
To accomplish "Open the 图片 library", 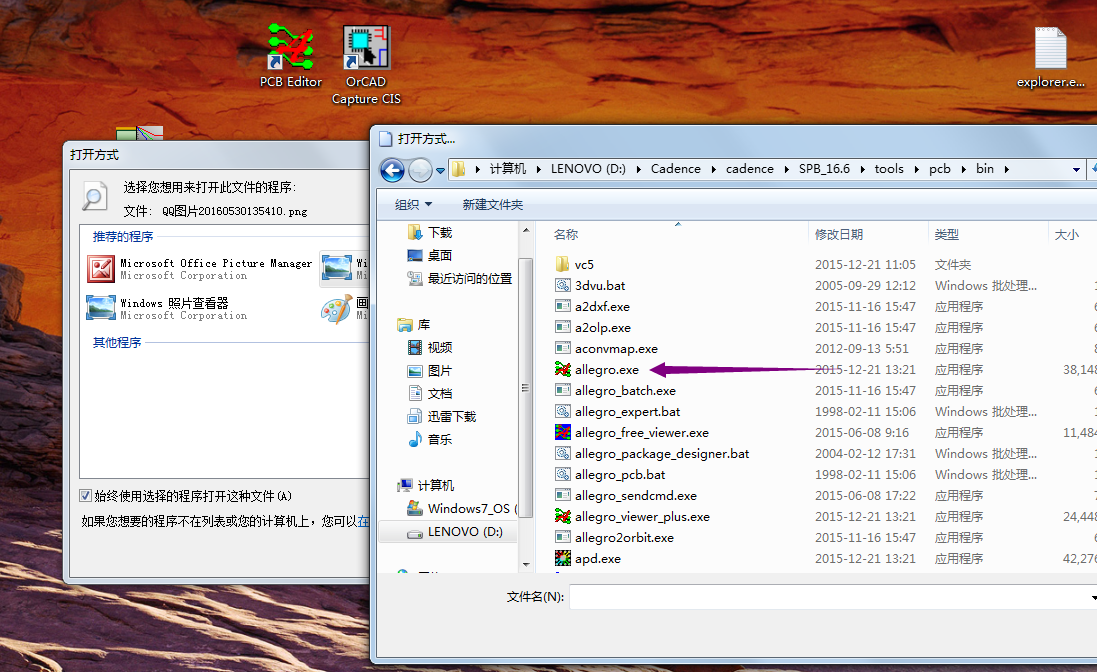I will [x=430, y=371].
